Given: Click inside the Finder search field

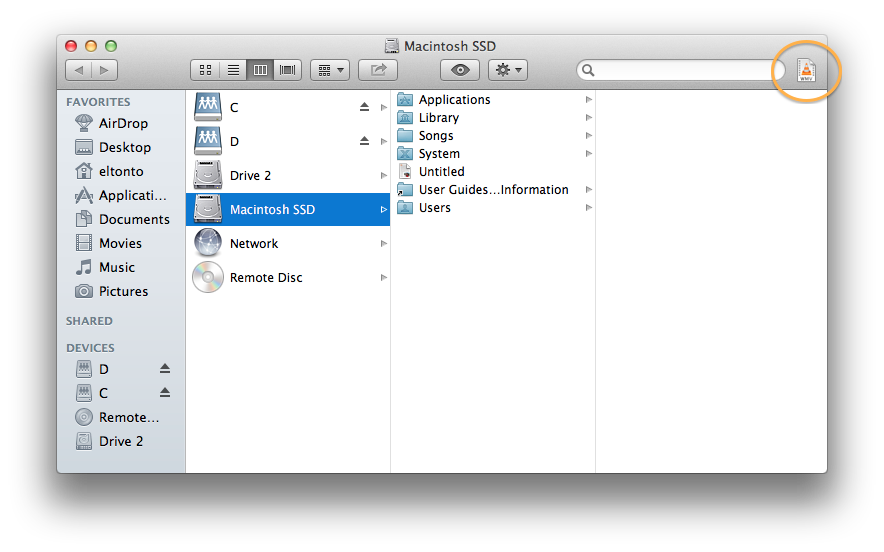Looking at the screenshot, I should pyautogui.click(x=680, y=70).
